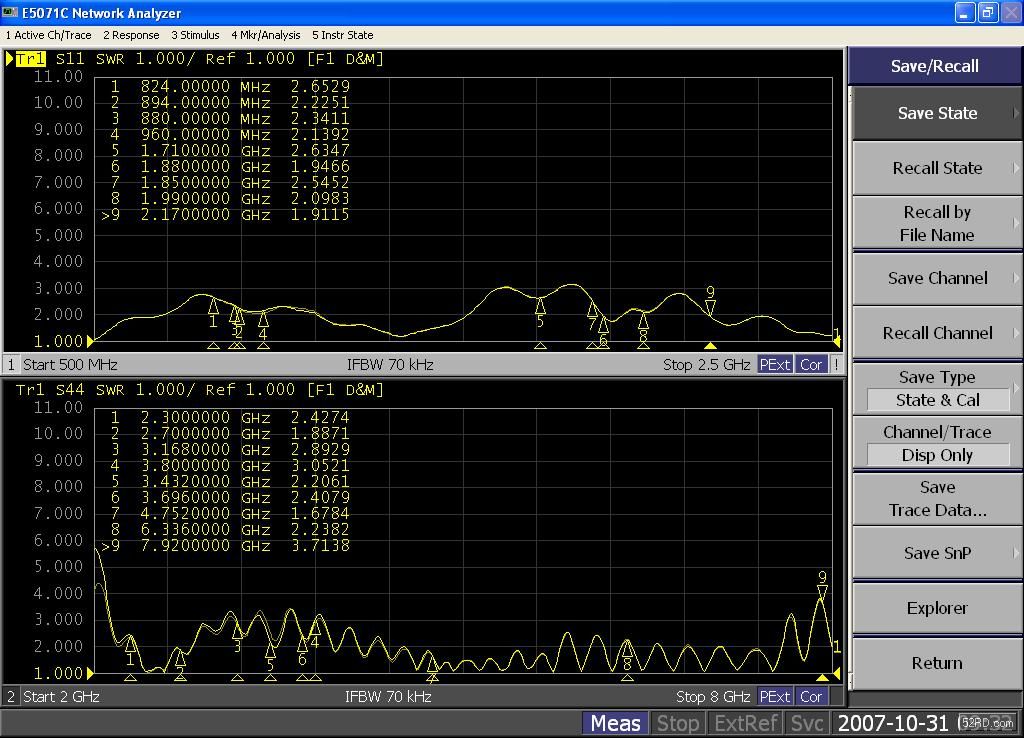Image resolution: width=1024 pixels, height=738 pixels.
Task: Expand the Save SnP softkey submenu
Action: coord(936,553)
